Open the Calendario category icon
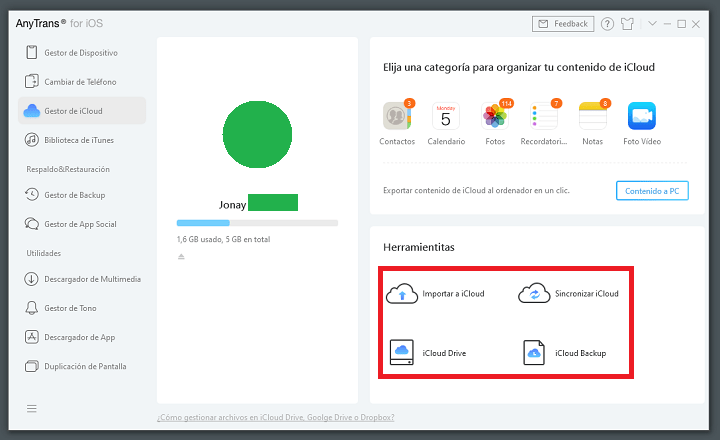 (x=445, y=116)
